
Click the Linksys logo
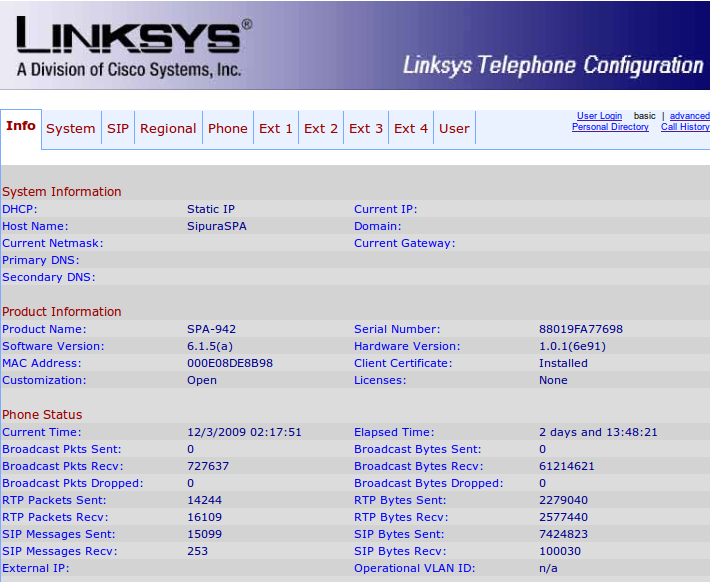tap(134, 47)
